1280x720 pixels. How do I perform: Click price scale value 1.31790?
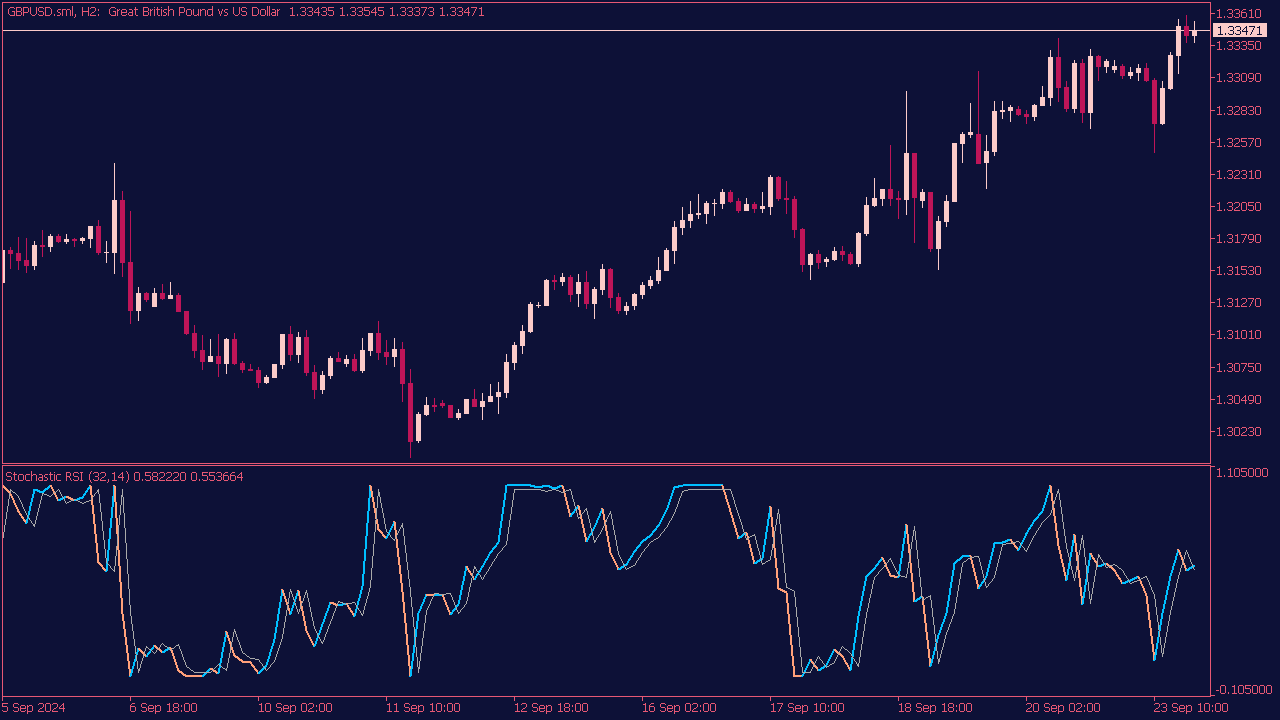pyautogui.click(x=1240, y=238)
